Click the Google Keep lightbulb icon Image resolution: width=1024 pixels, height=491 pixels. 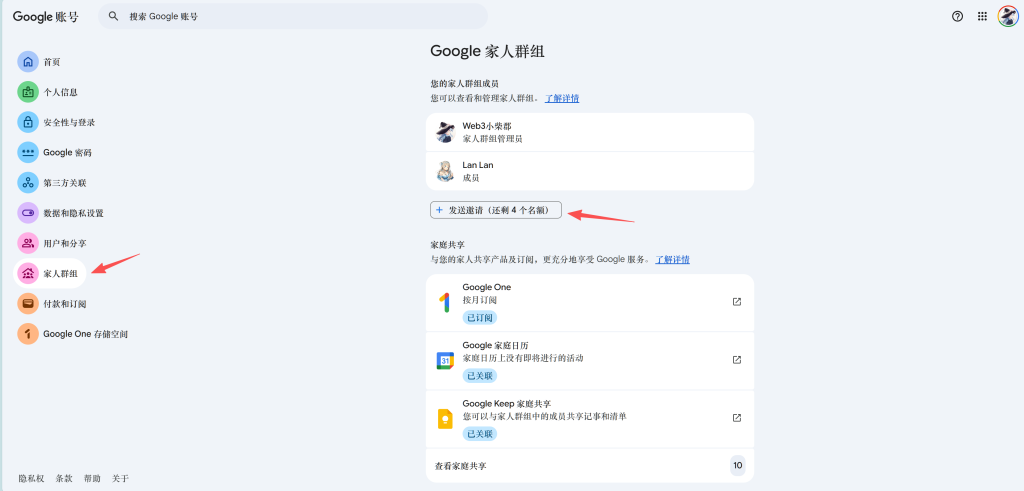click(445, 419)
